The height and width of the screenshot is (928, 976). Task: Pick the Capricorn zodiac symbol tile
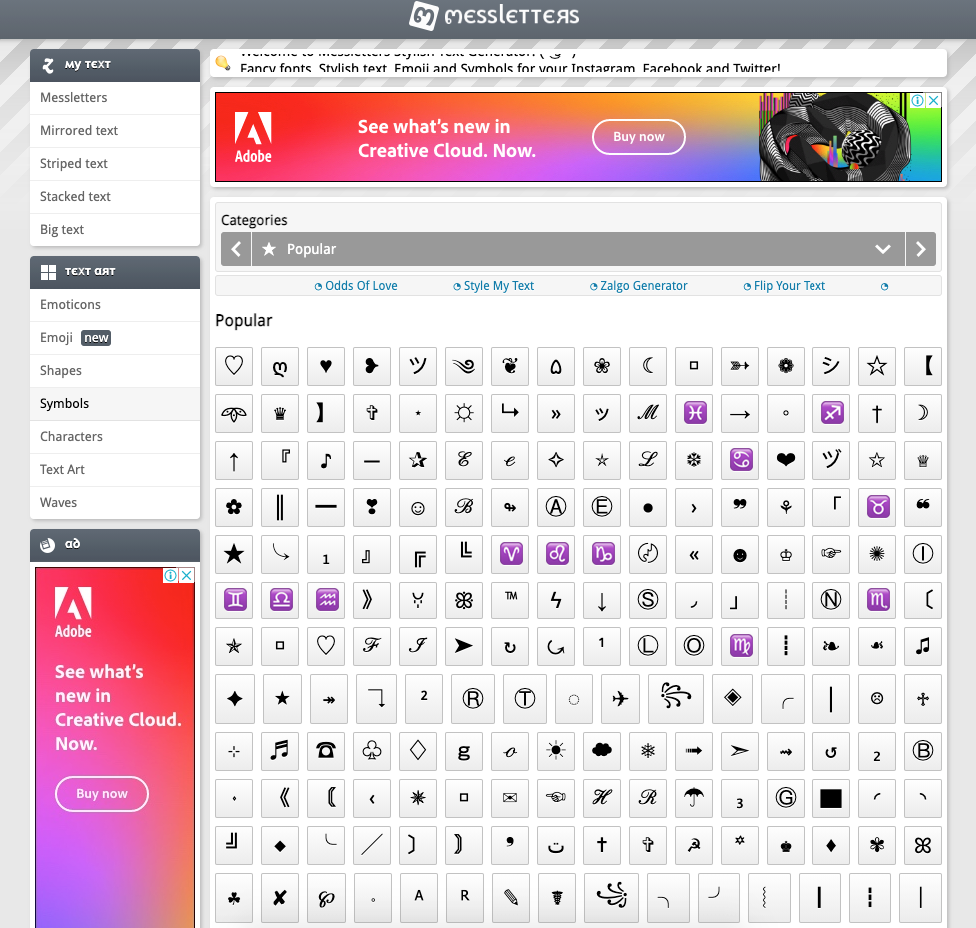603,553
